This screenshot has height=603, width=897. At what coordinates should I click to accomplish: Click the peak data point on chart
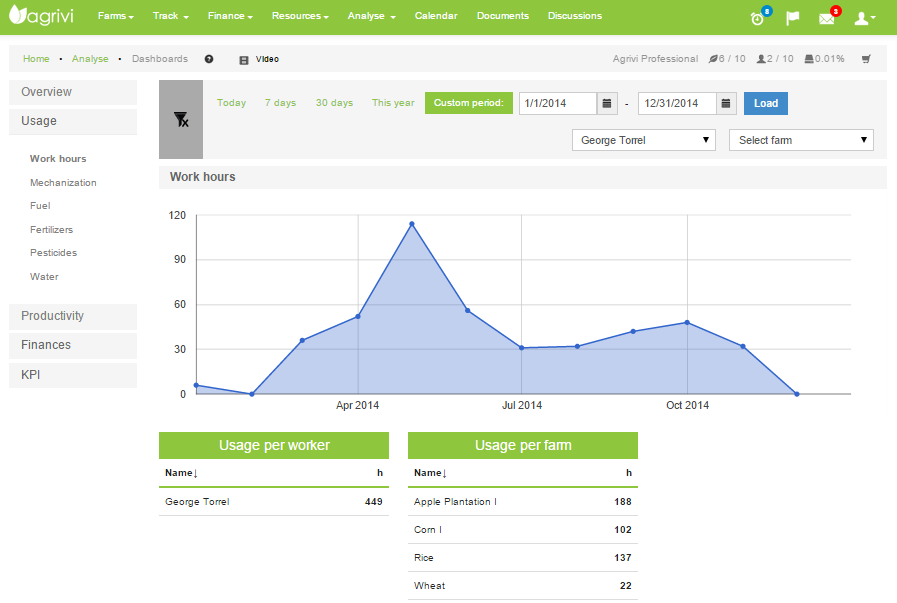pyautogui.click(x=411, y=224)
